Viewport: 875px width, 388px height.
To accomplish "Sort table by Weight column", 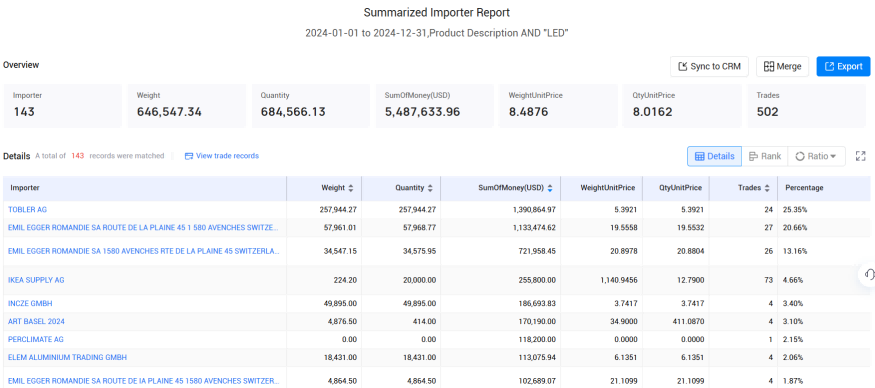I will (350, 188).
